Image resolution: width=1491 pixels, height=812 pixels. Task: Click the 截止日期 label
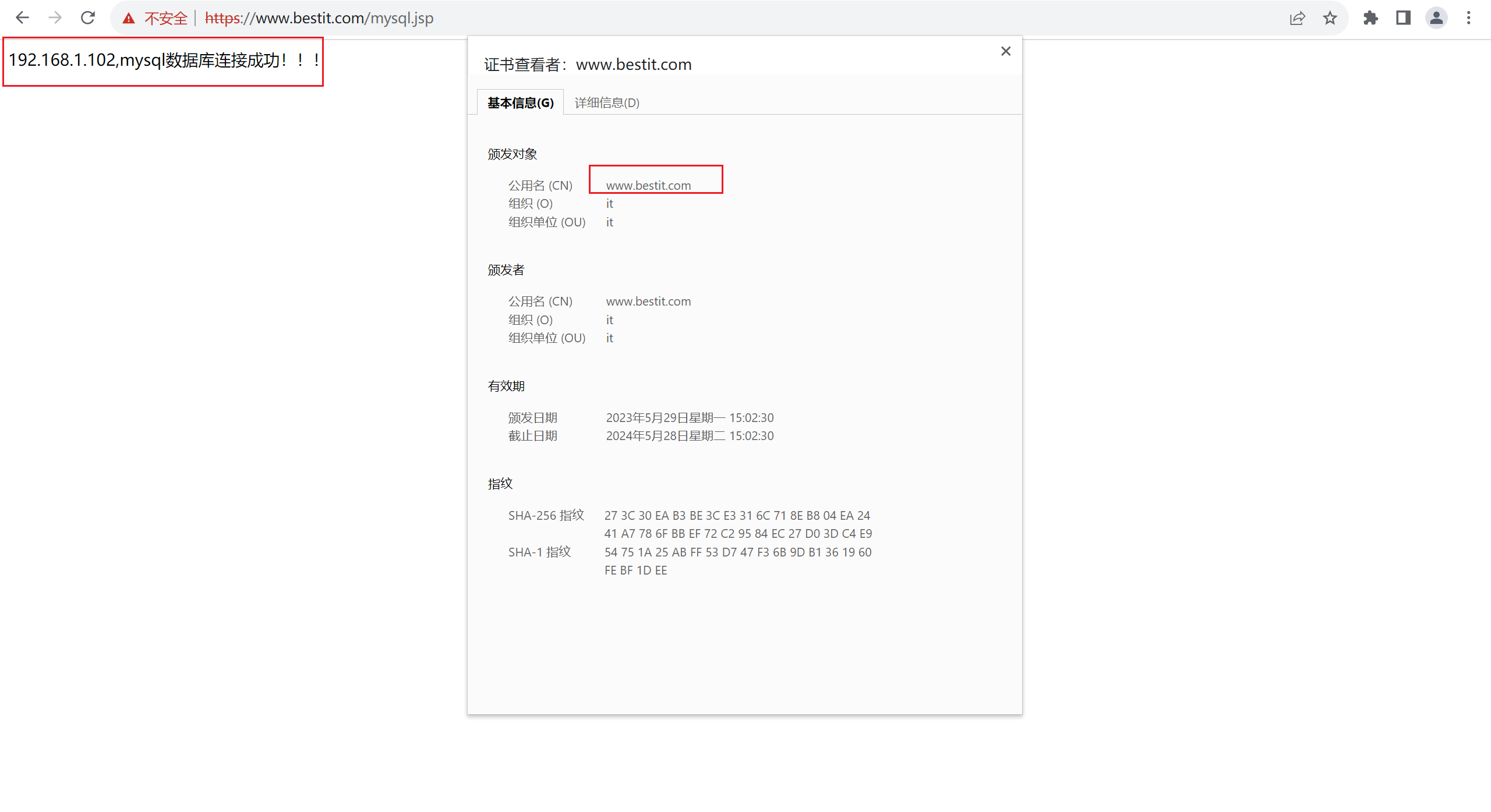coord(532,436)
